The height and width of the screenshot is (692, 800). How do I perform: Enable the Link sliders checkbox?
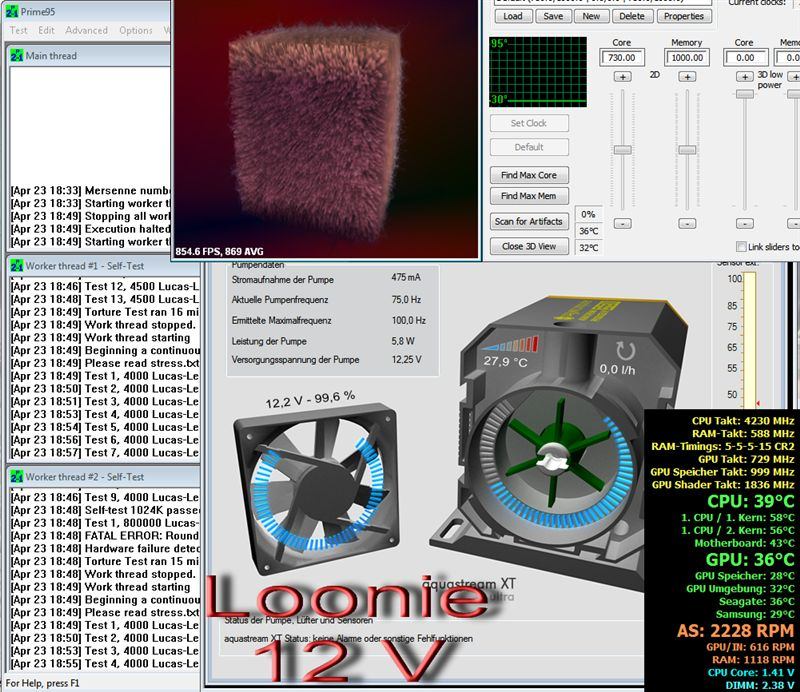click(740, 246)
